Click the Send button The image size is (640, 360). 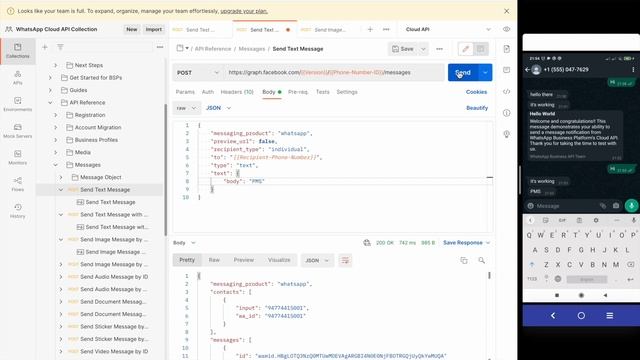tap(463, 73)
